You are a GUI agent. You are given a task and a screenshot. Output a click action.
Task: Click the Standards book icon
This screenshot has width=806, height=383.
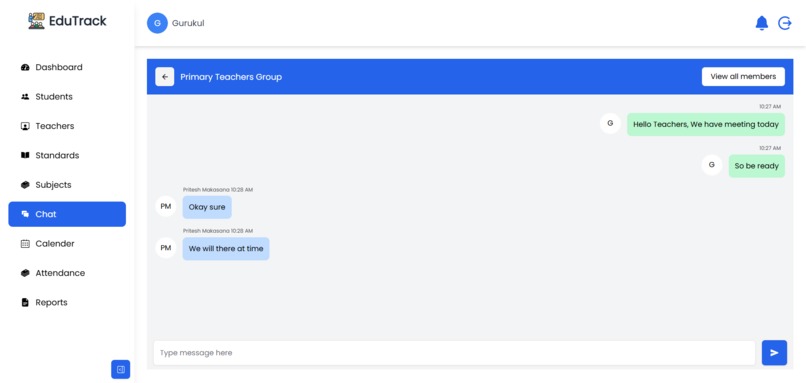click(25, 155)
